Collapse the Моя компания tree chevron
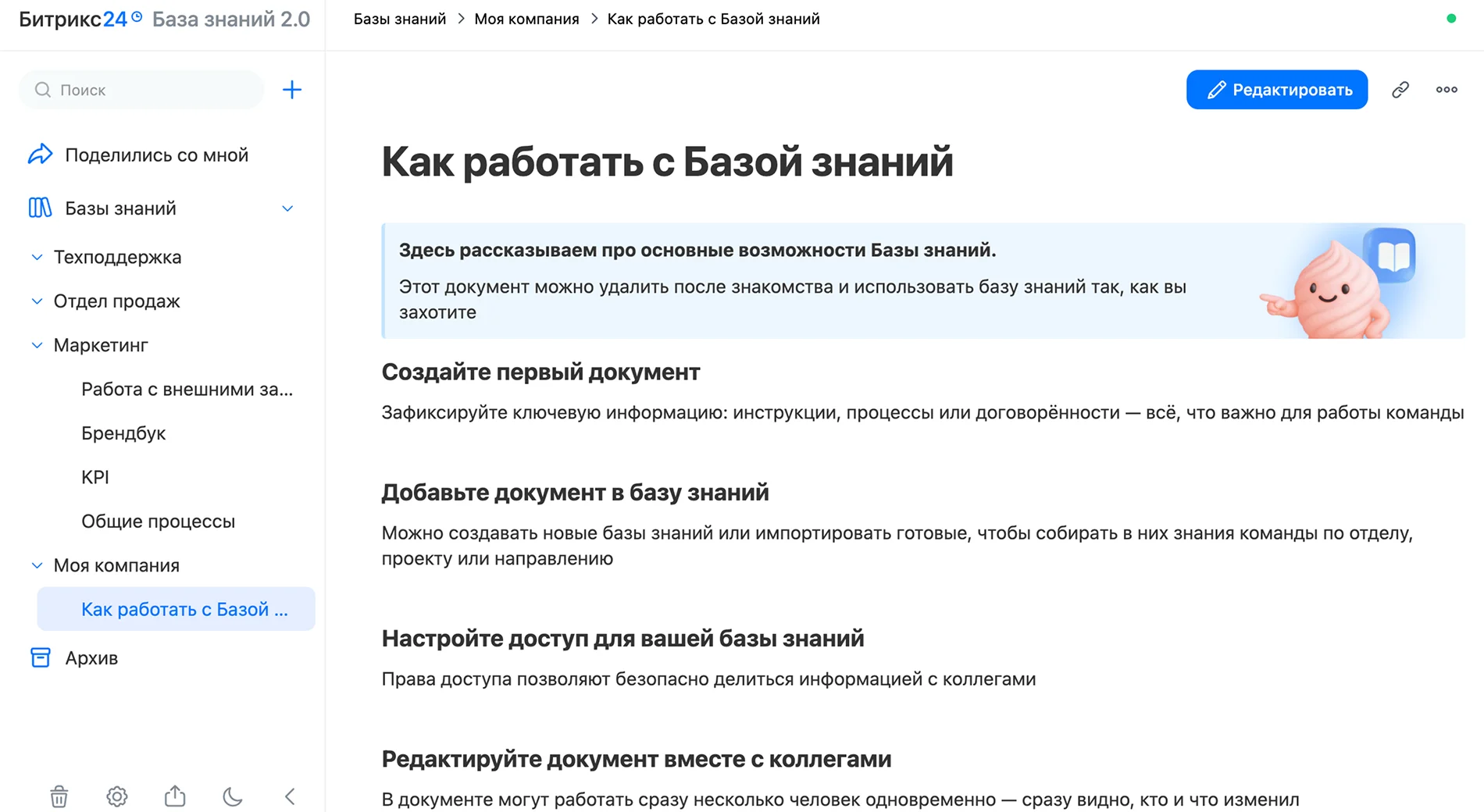 point(37,565)
